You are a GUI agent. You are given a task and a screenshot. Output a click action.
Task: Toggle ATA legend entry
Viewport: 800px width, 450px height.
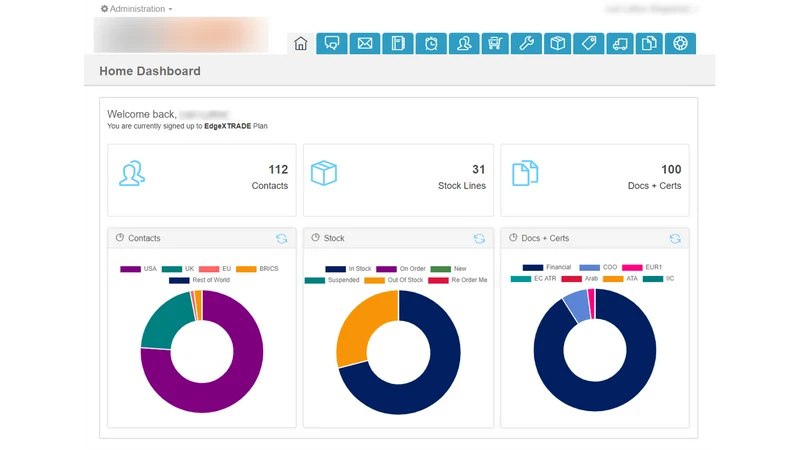pos(620,279)
